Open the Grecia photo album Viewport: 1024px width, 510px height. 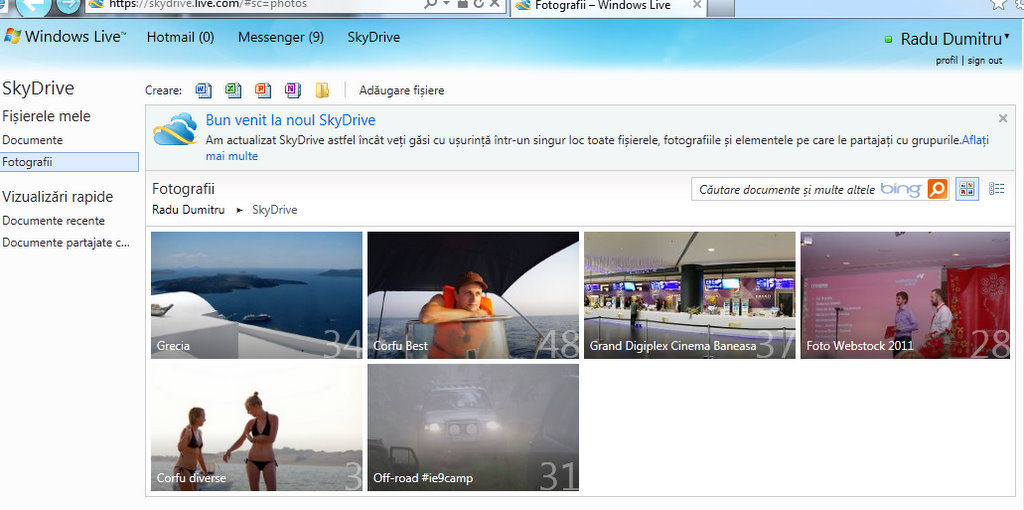tap(257, 295)
